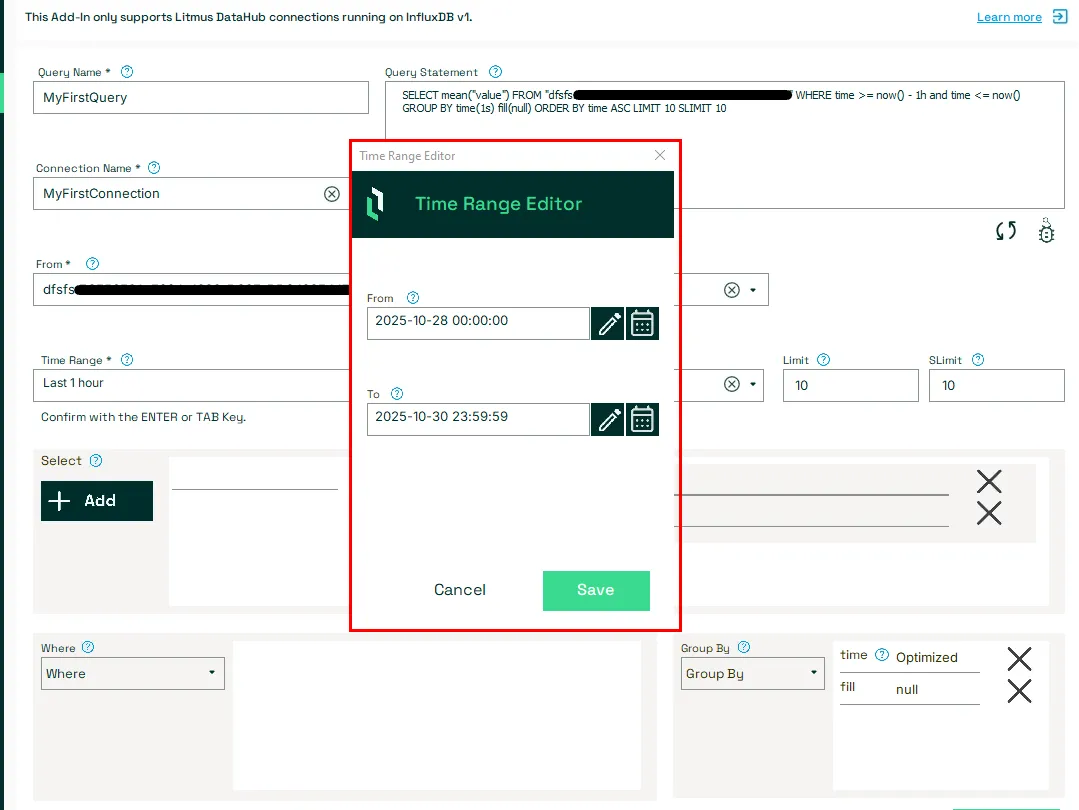The width and height of the screenshot is (1079, 810).
Task: Open the pencil editor for the To date
Action: tap(608, 420)
